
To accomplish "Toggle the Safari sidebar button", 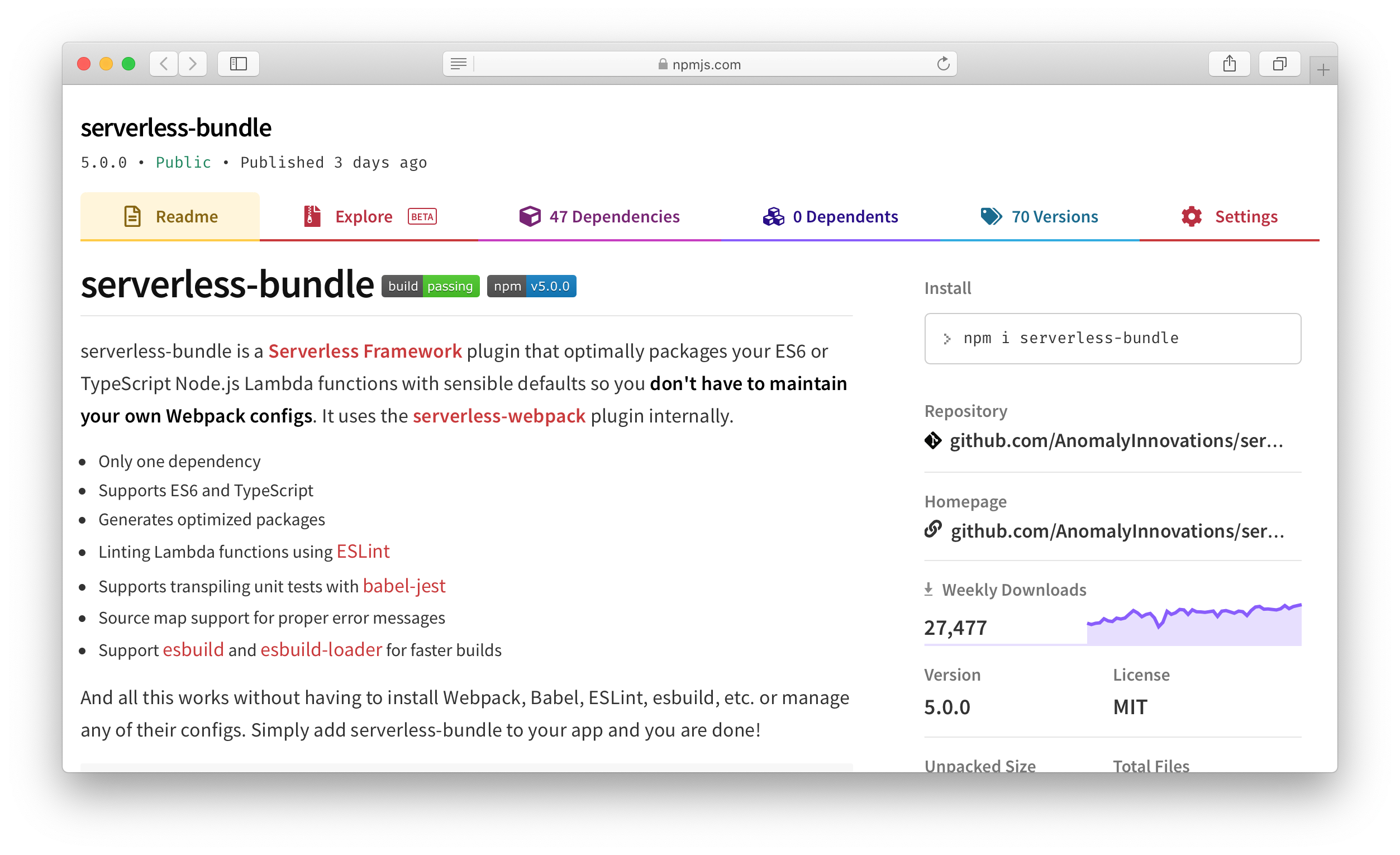I will pyautogui.click(x=238, y=64).
